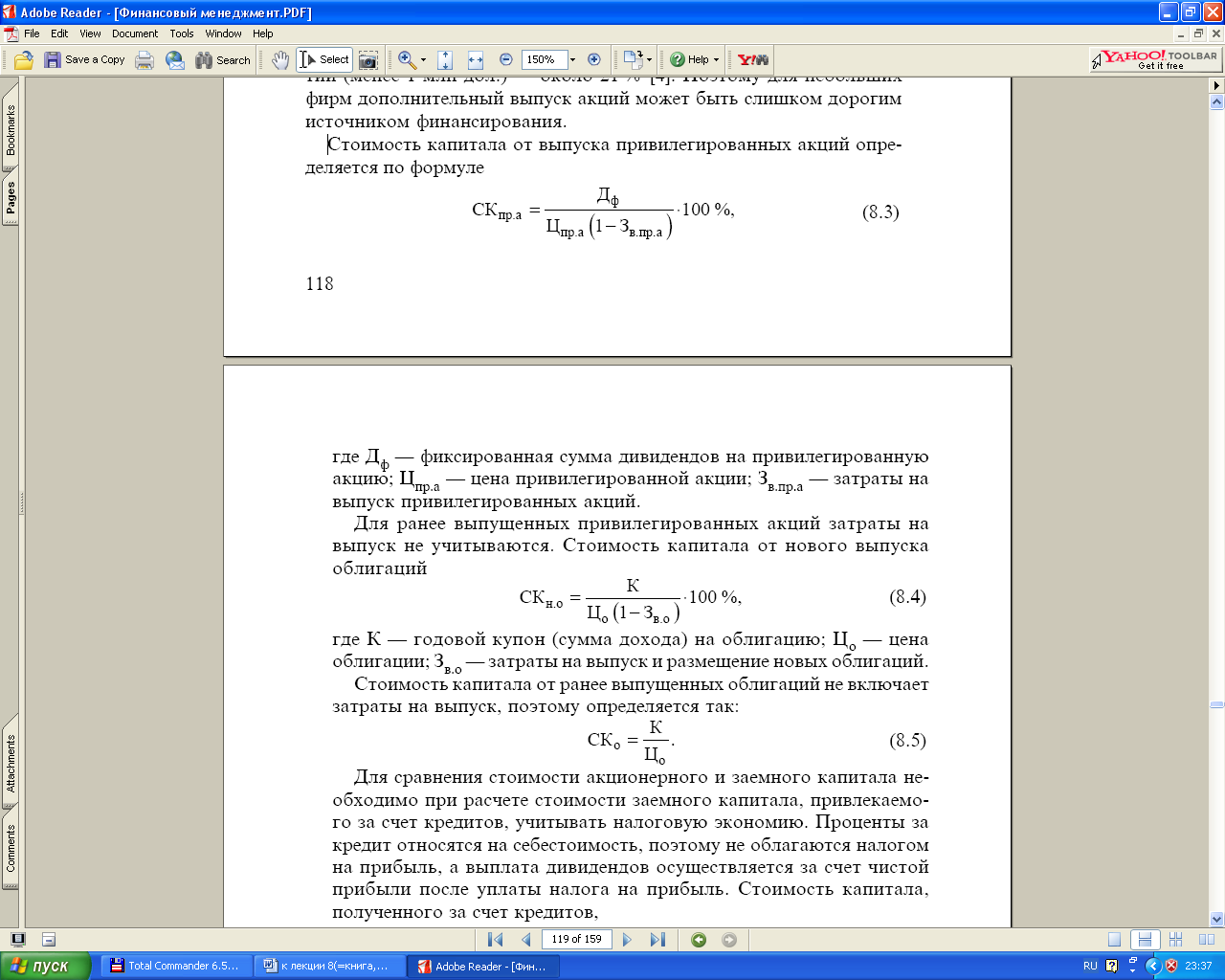This screenshot has width=1225, height=980.
Task: Click the tray help question mark icon
Action: [x=1111, y=966]
